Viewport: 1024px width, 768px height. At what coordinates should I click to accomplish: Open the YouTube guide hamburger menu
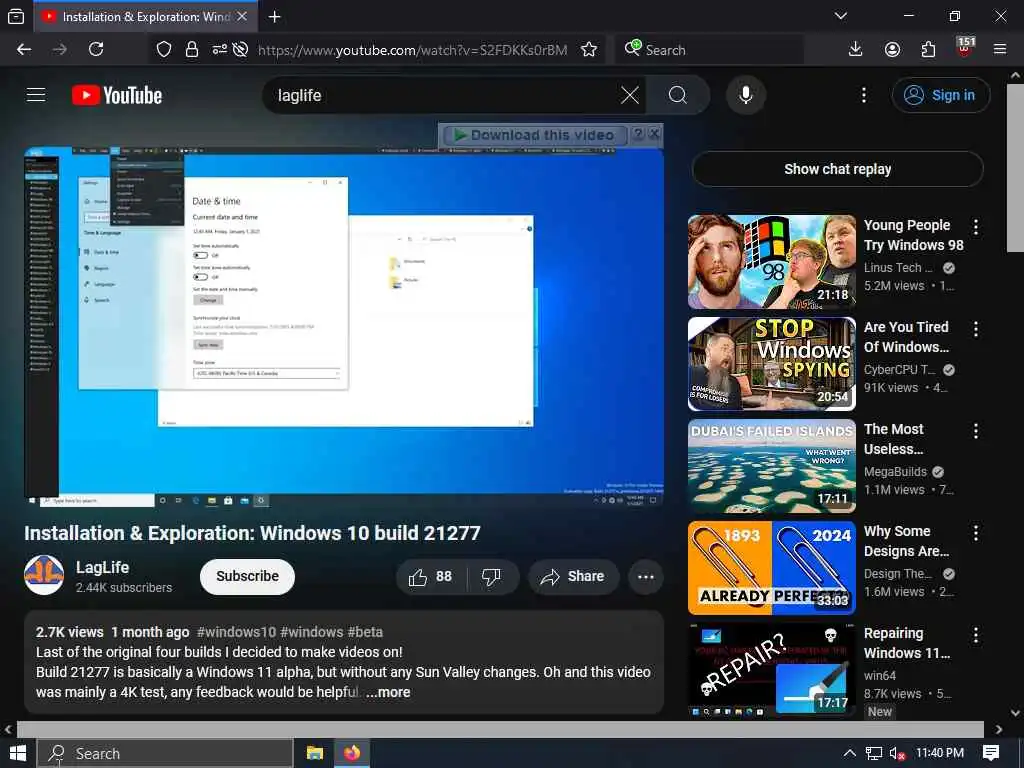click(36, 95)
